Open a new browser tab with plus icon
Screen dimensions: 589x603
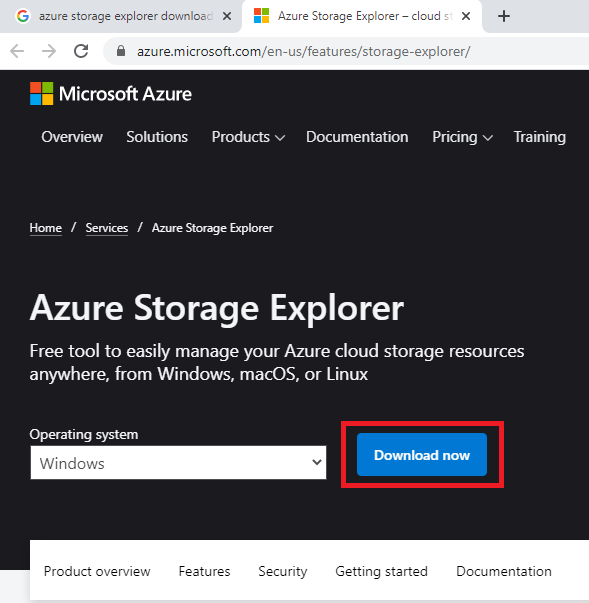coord(504,16)
